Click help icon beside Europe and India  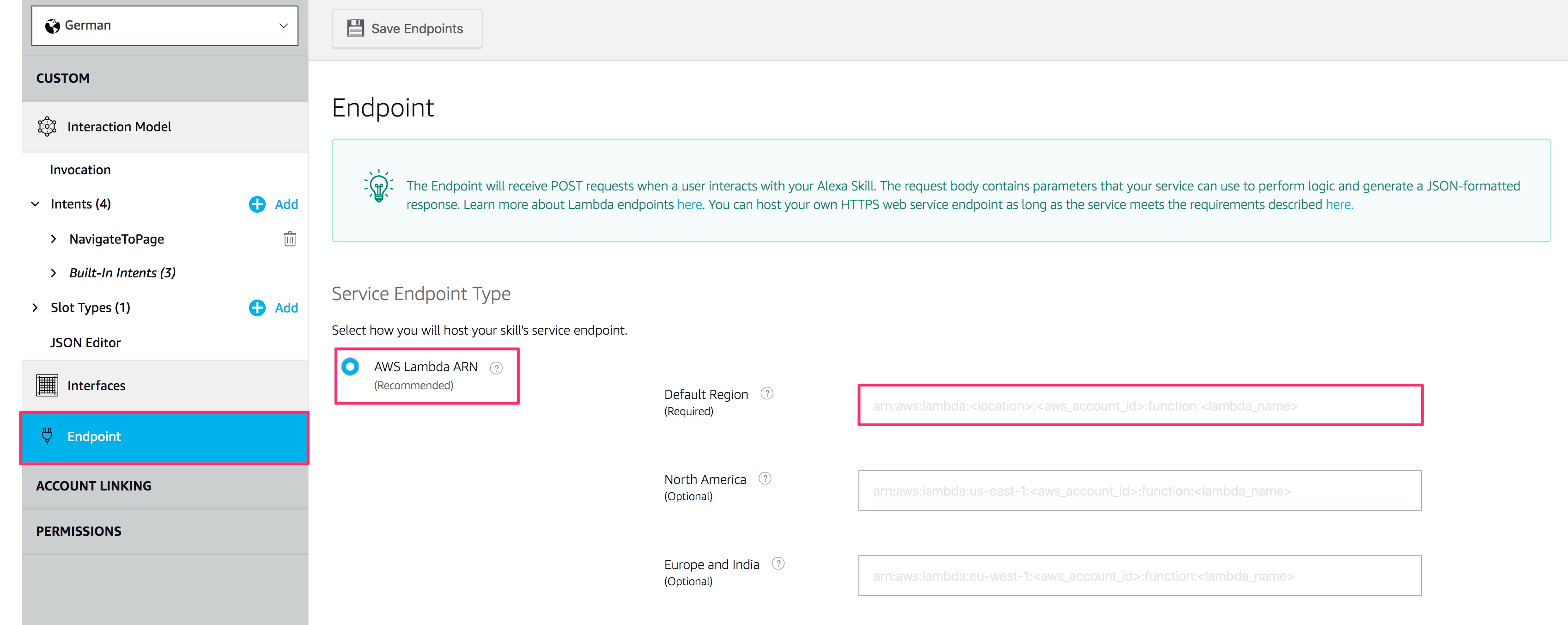coord(778,564)
